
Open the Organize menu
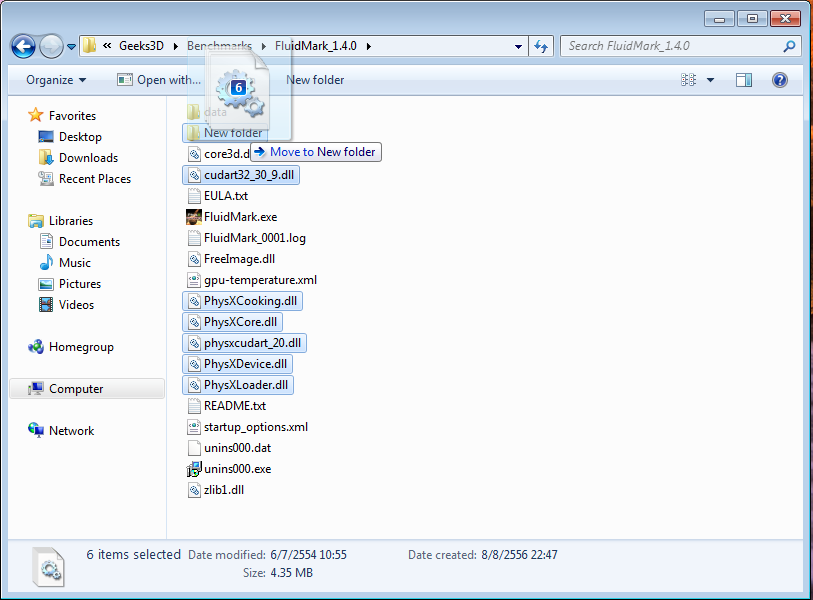click(56, 80)
